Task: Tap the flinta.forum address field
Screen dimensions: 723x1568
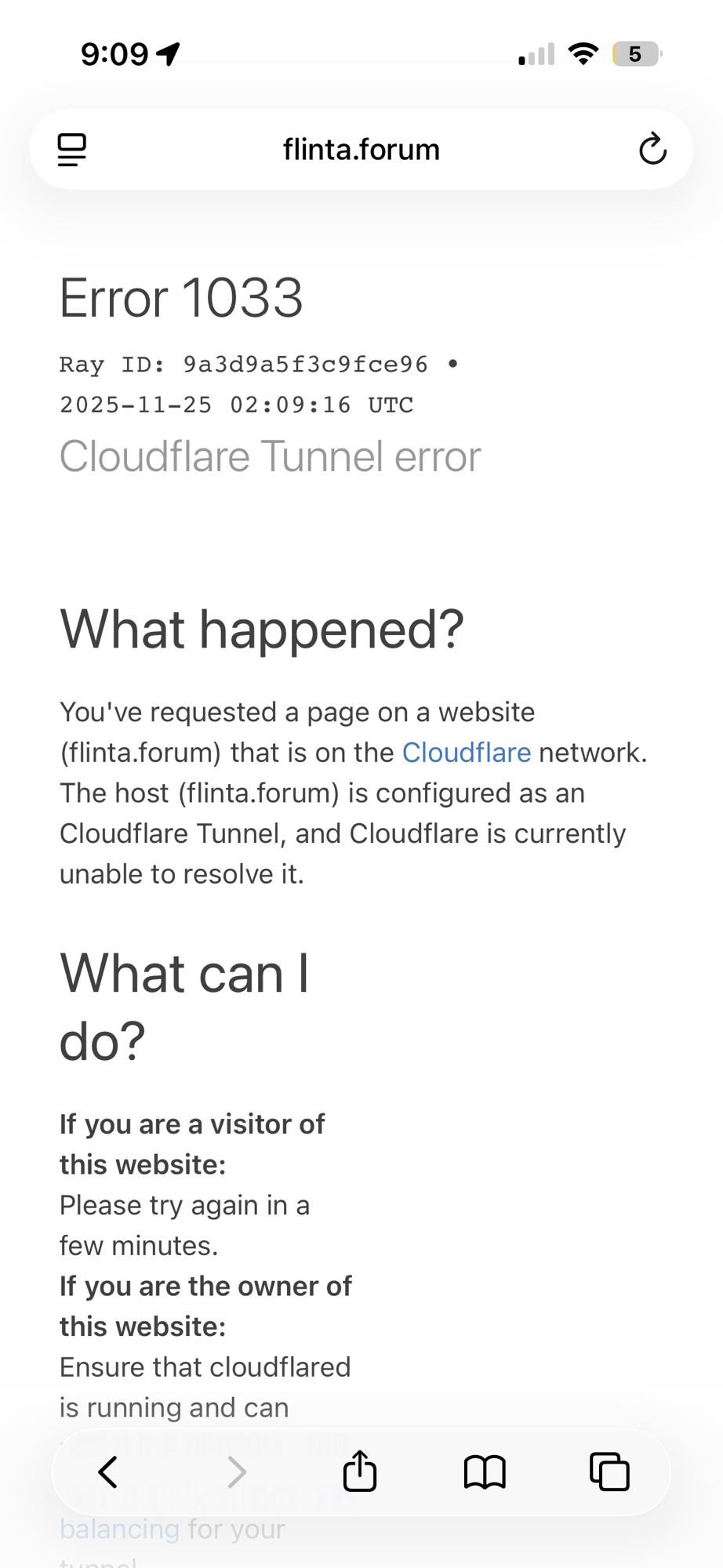Action: pyautogui.click(x=361, y=149)
